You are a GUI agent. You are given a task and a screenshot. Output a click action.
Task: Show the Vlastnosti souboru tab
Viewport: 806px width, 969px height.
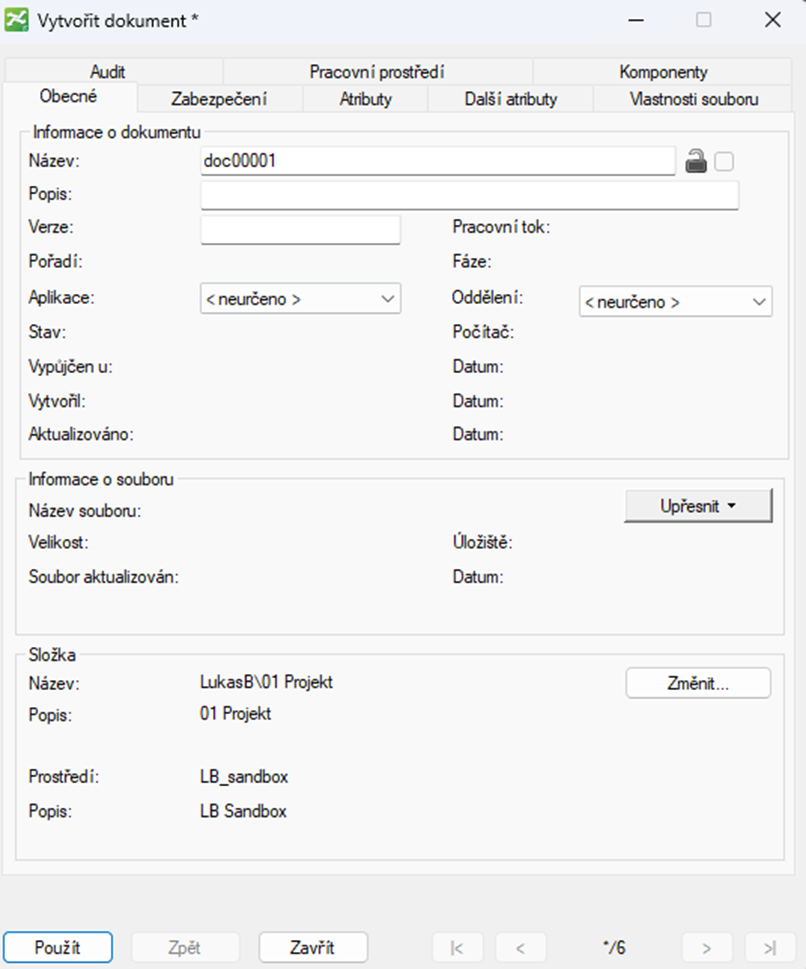(x=694, y=99)
